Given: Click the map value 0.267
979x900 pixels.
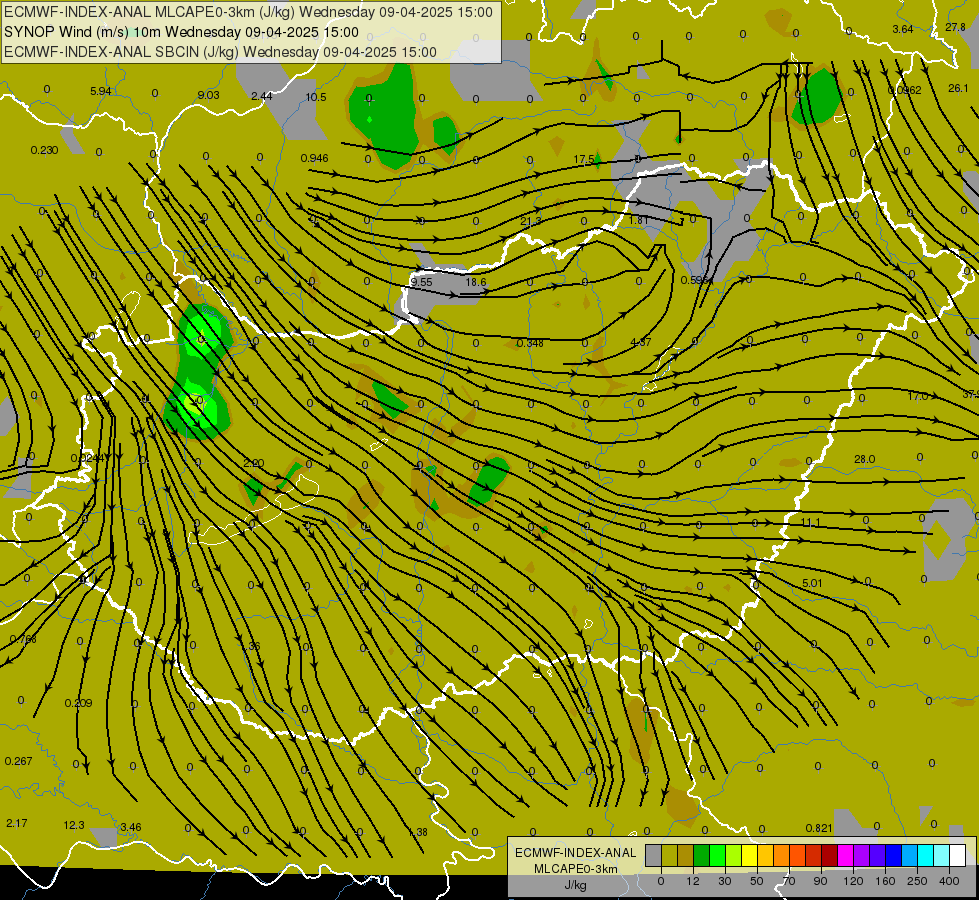Looking at the screenshot, I should [18, 761].
